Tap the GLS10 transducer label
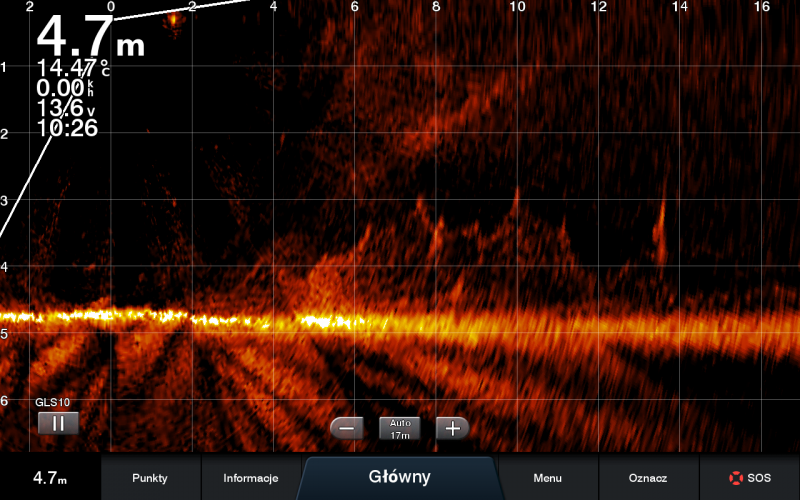Image resolution: width=800 pixels, height=500 pixels. 52,402
